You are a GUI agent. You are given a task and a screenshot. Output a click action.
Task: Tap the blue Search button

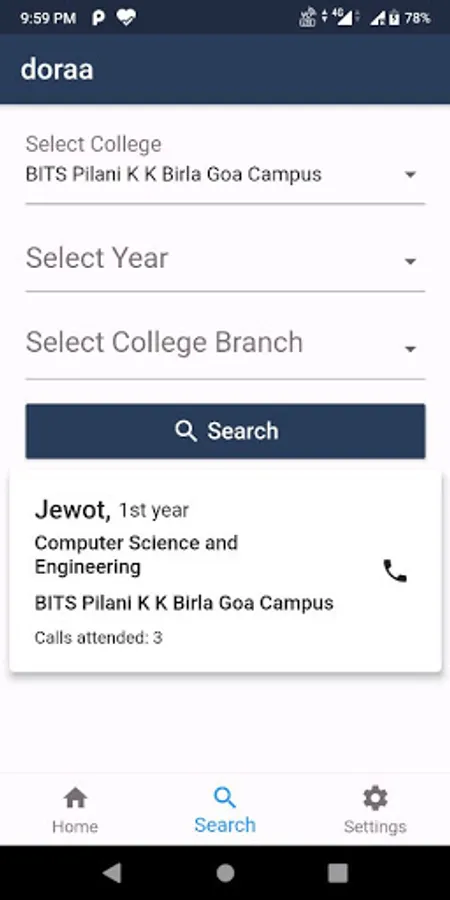[x=225, y=431]
